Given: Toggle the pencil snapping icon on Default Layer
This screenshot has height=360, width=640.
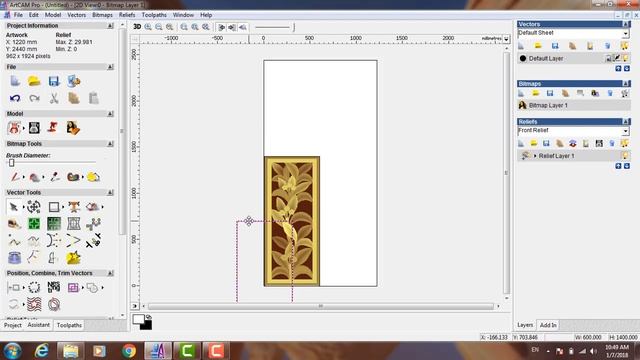Looking at the screenshot, I should point(617,58).
